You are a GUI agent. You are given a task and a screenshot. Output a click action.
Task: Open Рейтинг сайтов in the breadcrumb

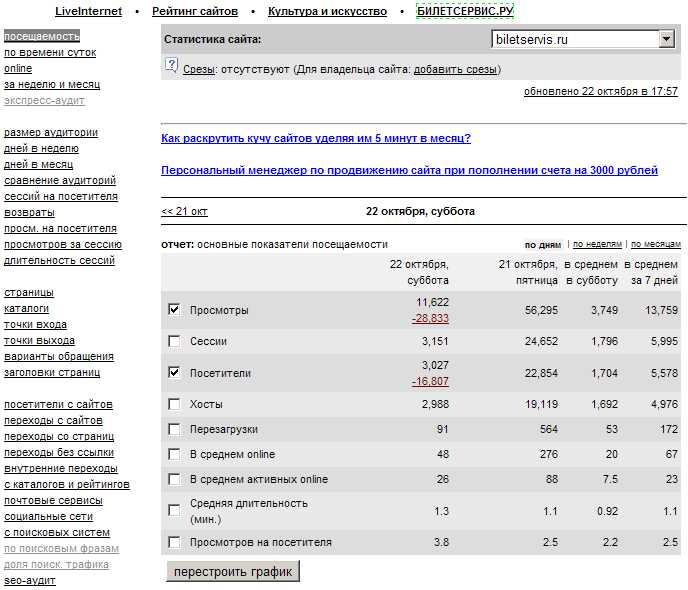pos(195,12)
